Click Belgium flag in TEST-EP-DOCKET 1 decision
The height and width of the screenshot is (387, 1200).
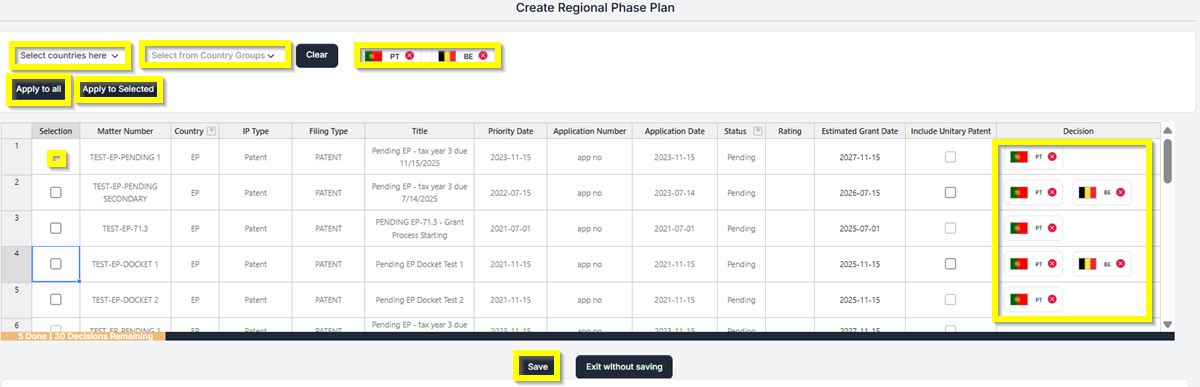(x=1087, y=264)
